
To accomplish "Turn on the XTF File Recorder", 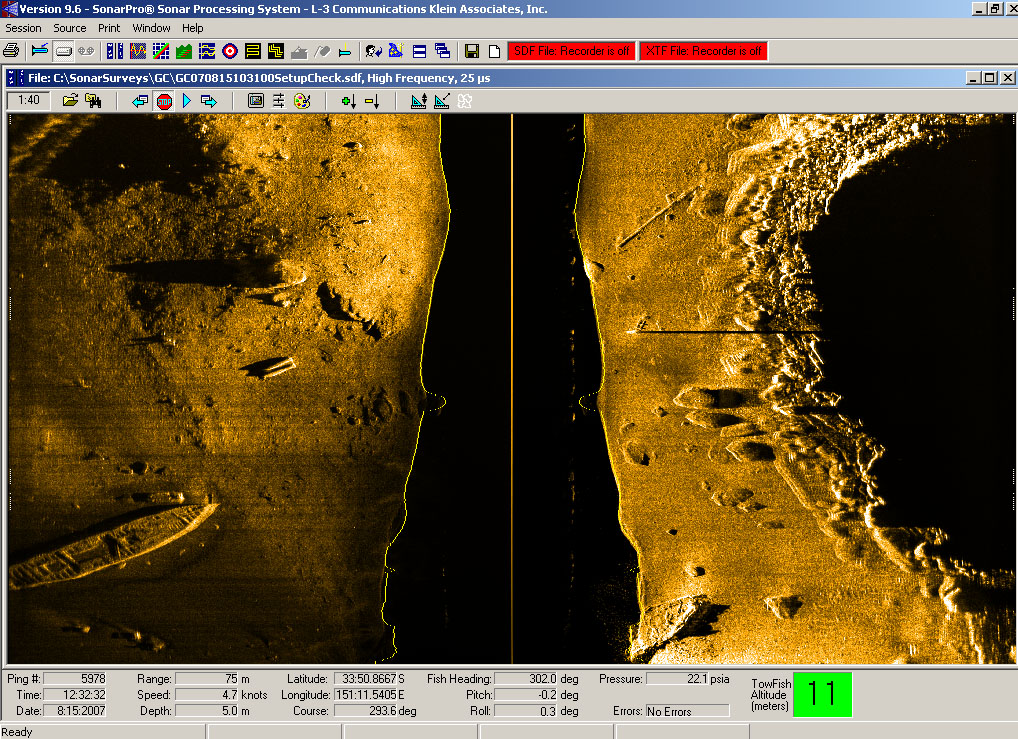I will coord(703,50).
